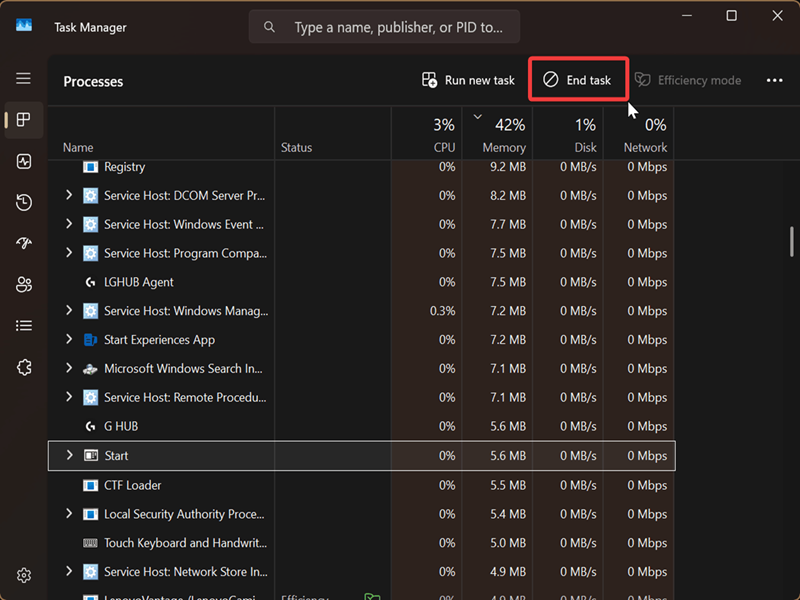The image size is (800, 600).
Task: Click the Service Host: Network Store gear icon
Action: point(90,572)
